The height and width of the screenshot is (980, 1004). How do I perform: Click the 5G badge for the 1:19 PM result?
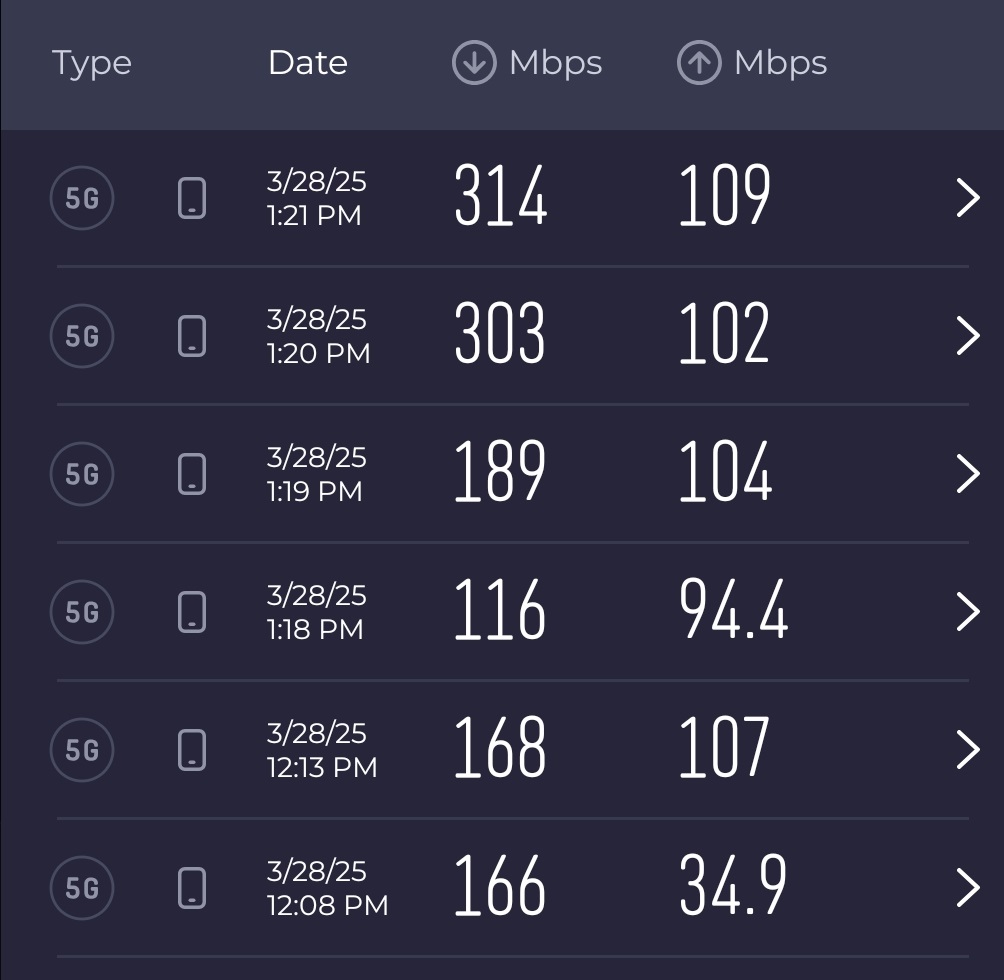(82, 474)
